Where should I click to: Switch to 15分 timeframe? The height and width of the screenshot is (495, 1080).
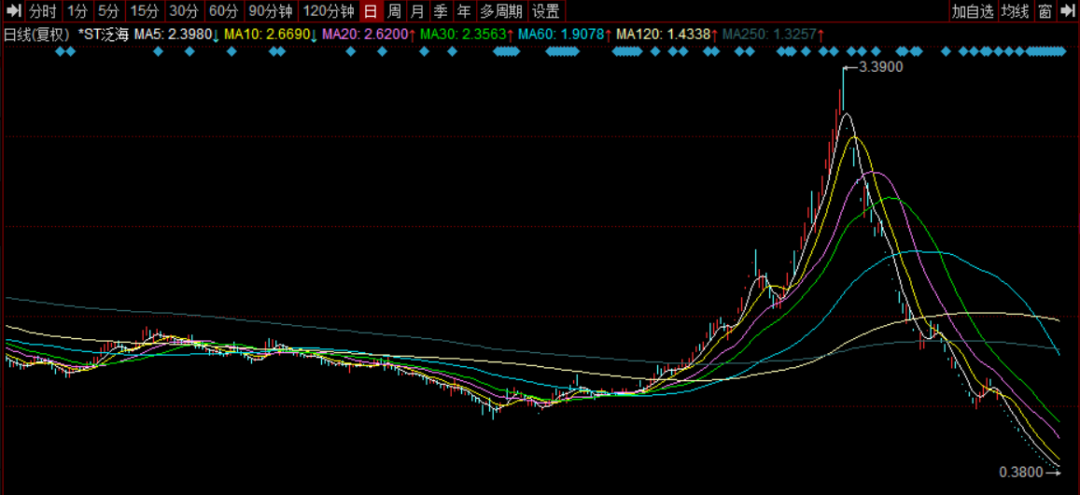point(145,12)
